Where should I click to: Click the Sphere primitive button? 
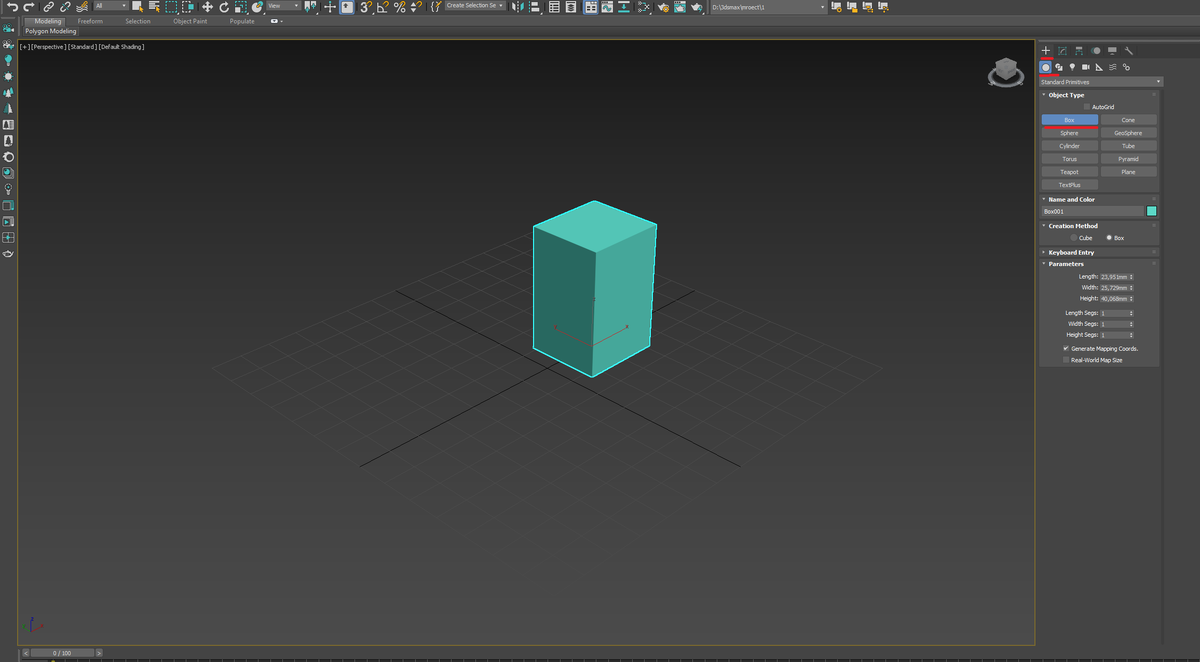pos(1069,133)
